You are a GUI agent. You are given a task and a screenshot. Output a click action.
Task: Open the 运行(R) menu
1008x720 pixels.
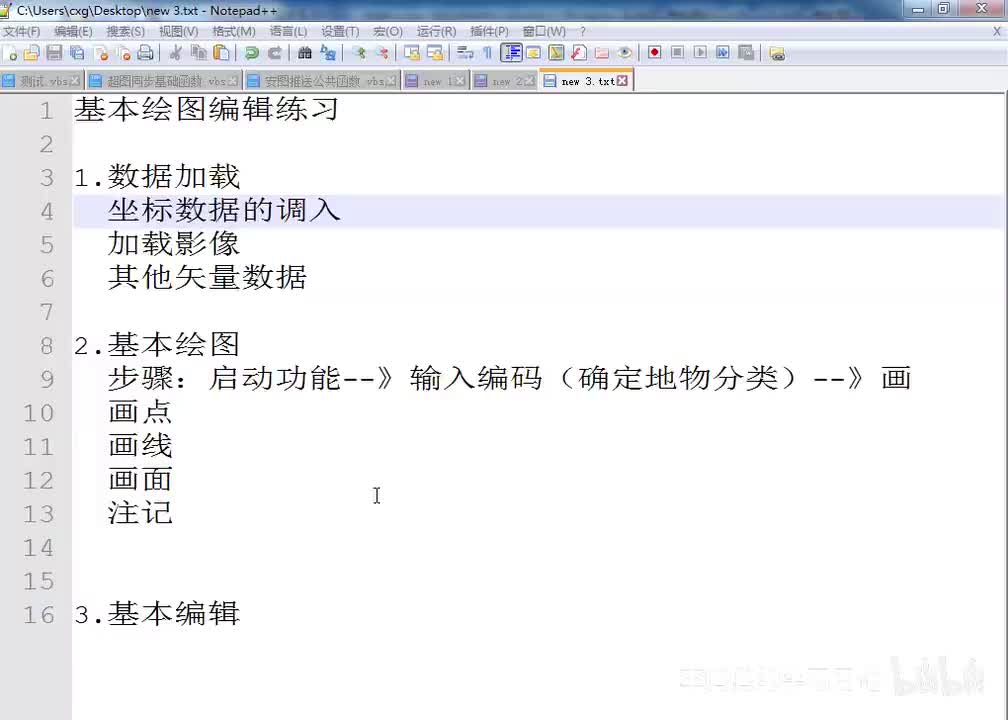pyautogui.click(x=436, y=32)
